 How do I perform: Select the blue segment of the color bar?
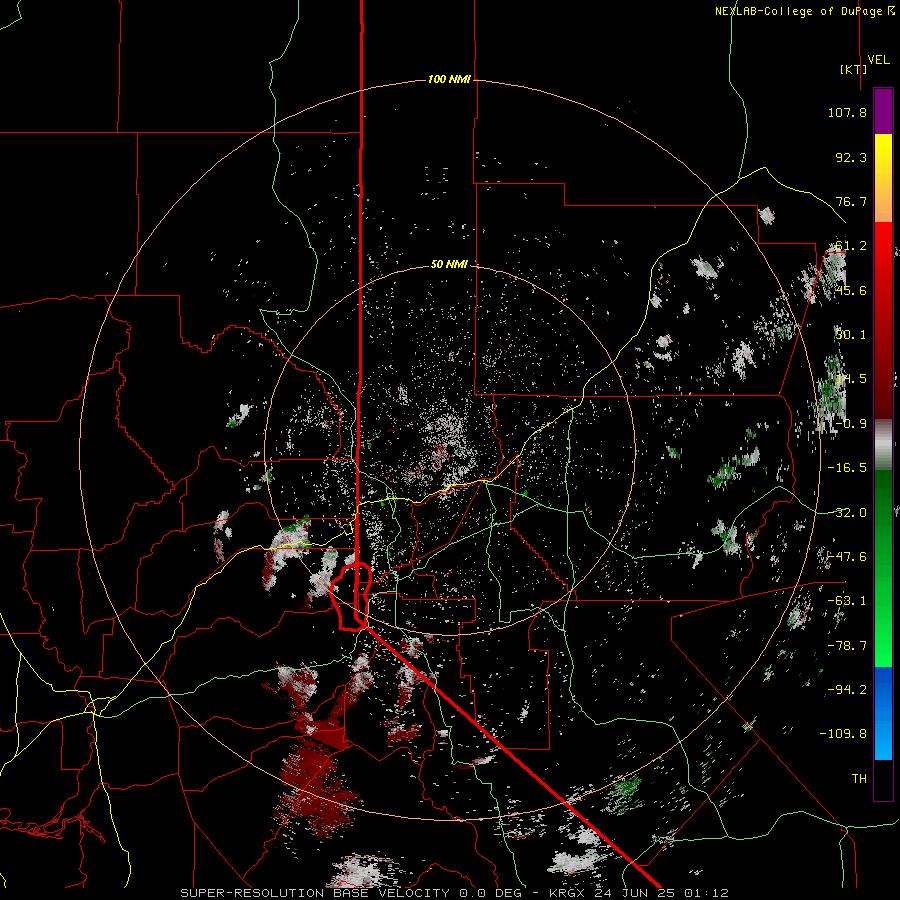883,713
